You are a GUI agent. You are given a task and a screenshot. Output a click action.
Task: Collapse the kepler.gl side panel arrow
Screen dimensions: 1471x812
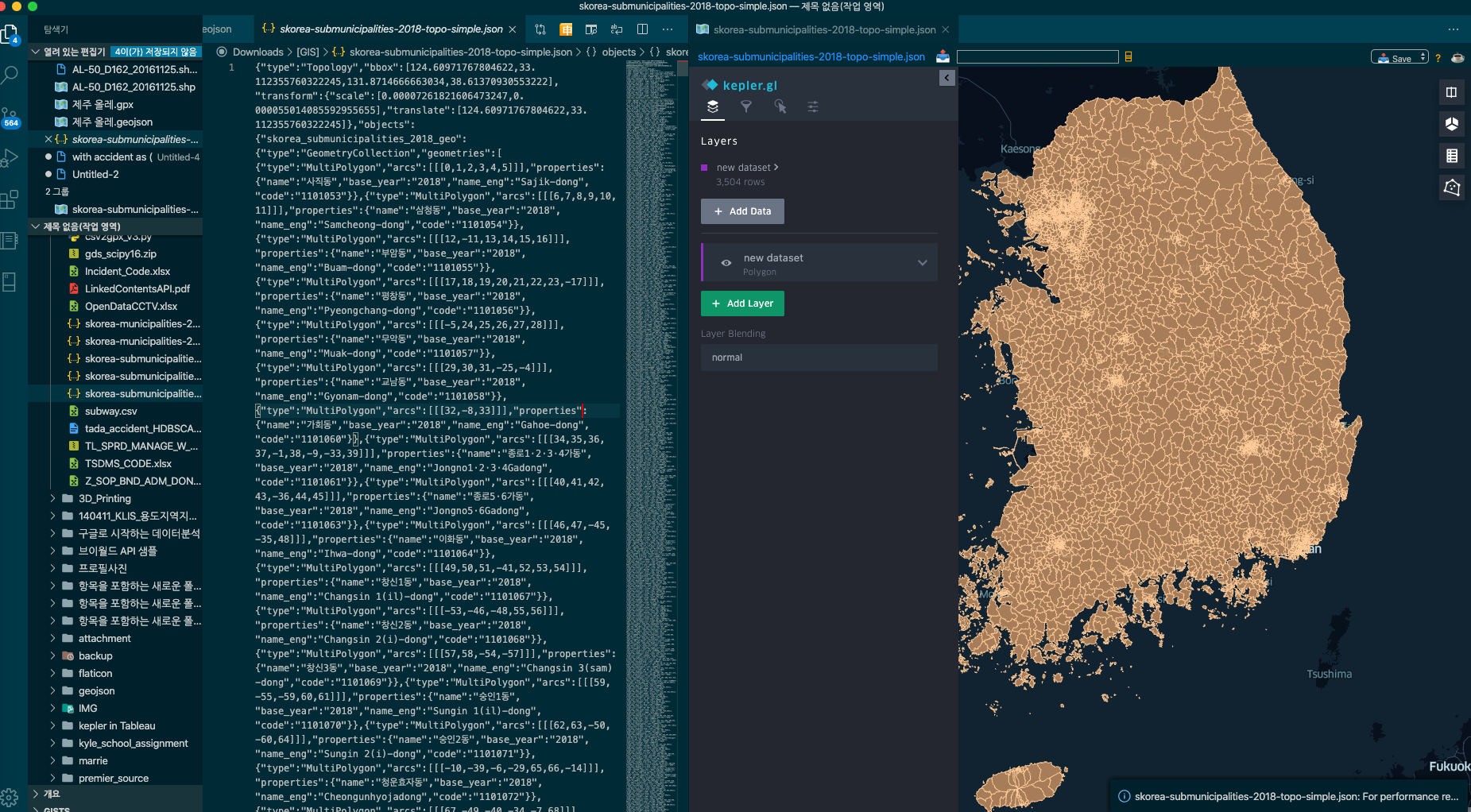pyautogui.click(x=946, y=78)
